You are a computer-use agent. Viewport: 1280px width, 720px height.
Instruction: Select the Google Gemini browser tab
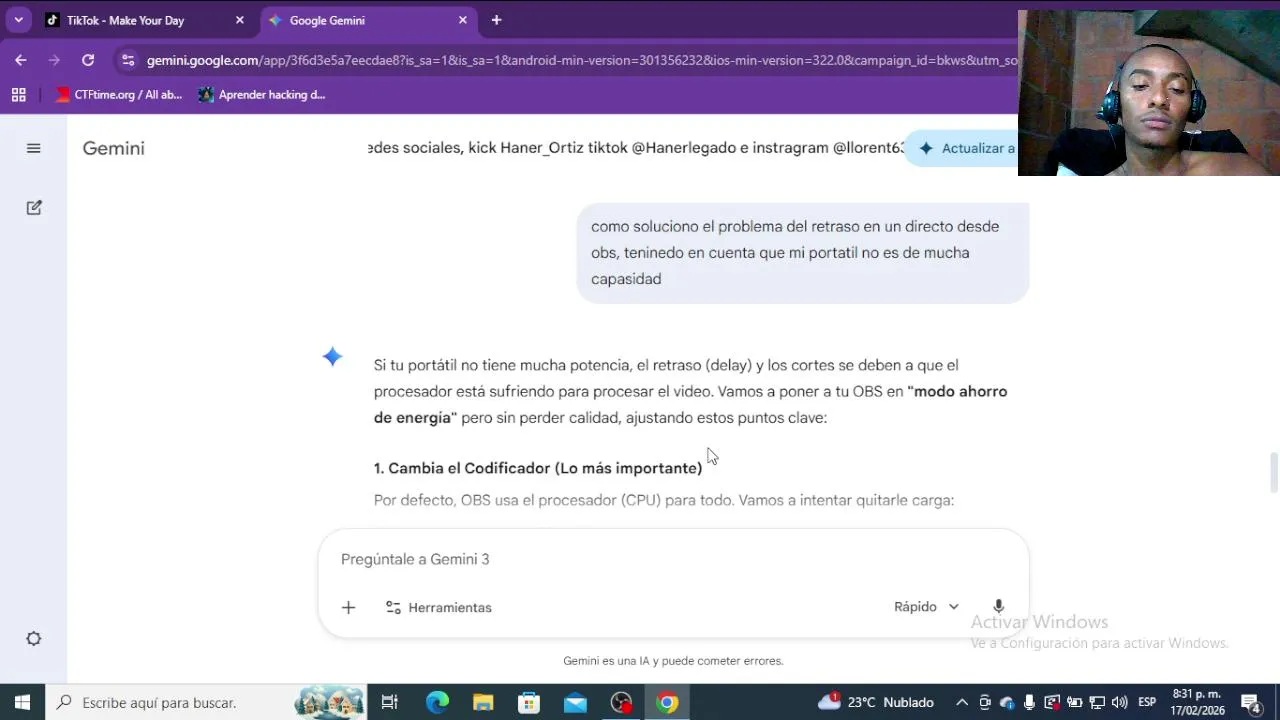368,20
